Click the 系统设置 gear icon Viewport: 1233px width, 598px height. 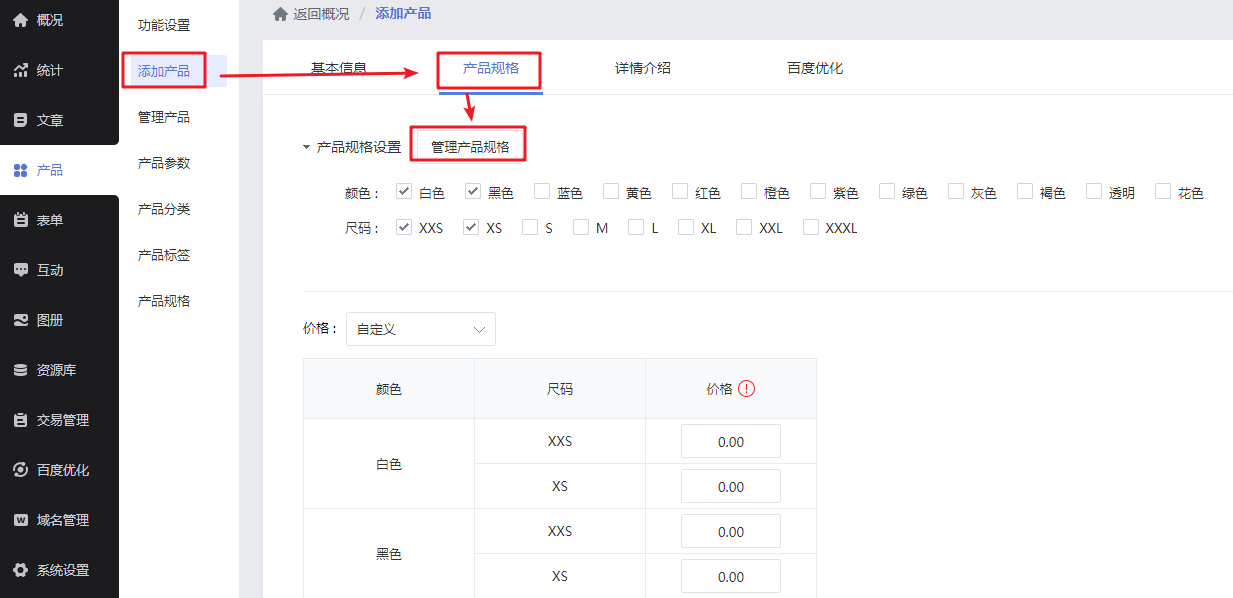pyautogui.click(x=20, y=570)
